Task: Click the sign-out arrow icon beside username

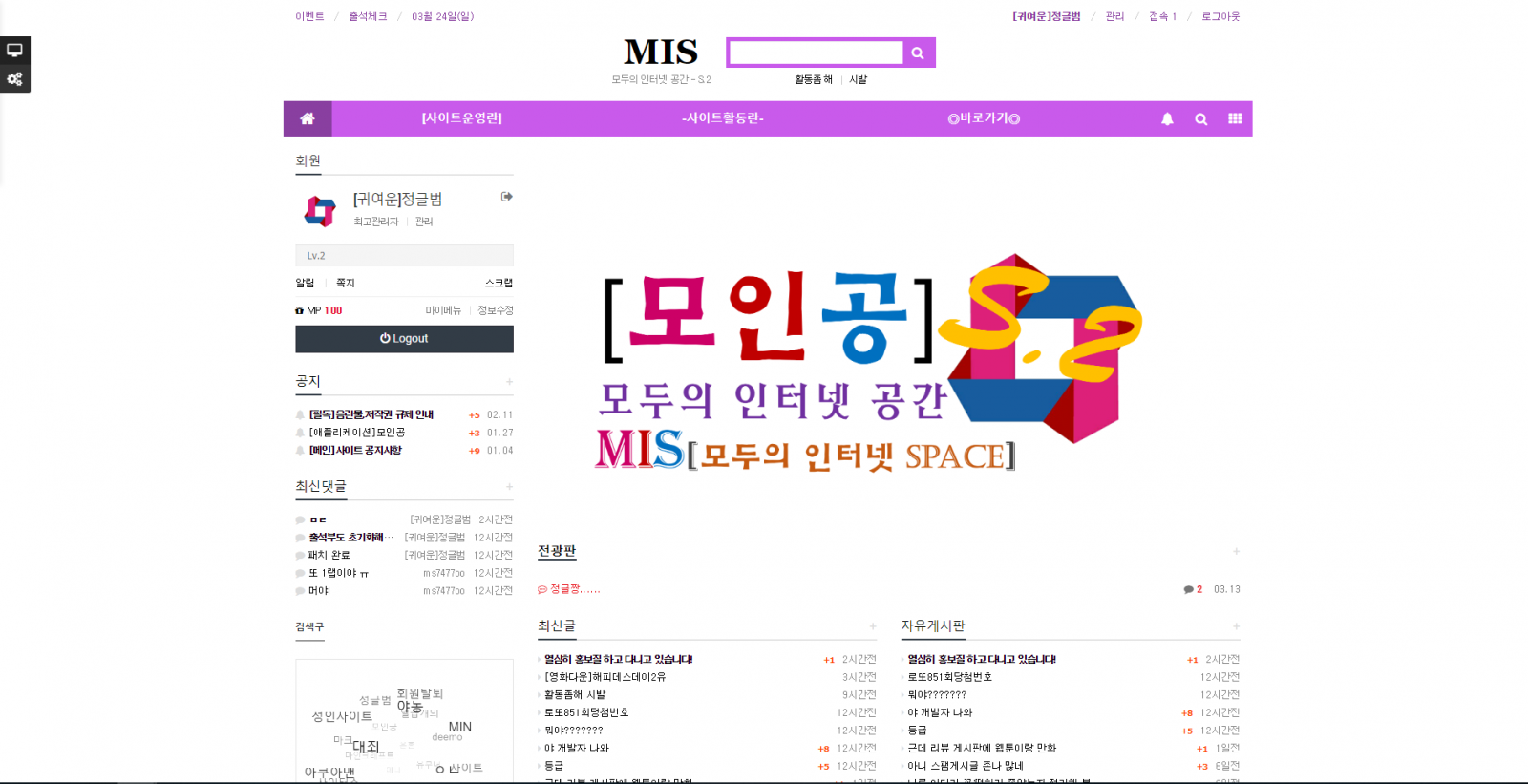Action: [506, 197]
